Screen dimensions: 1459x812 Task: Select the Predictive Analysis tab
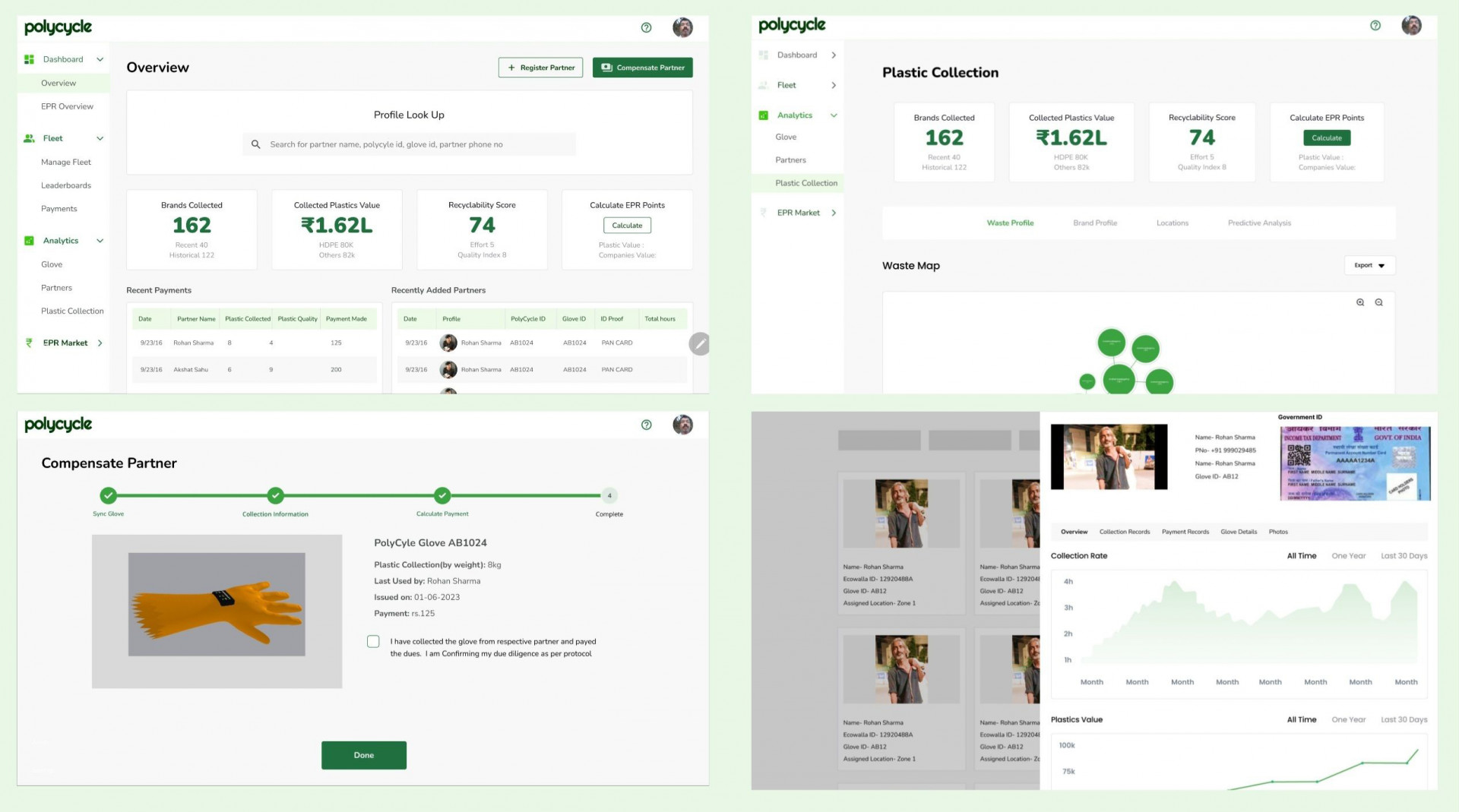click(x=1259, y=223)
